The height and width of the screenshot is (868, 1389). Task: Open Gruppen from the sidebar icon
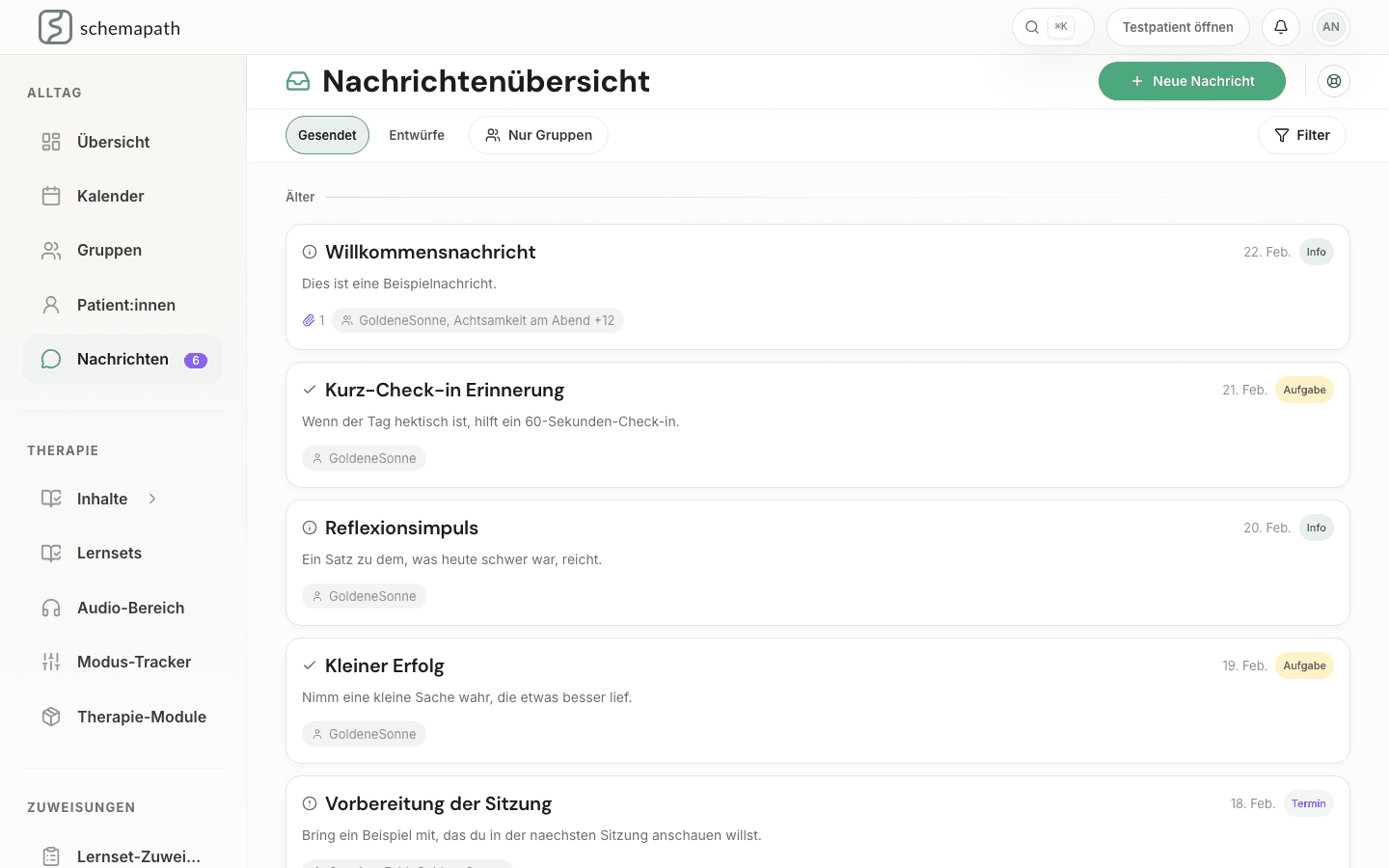coord(51,250)
